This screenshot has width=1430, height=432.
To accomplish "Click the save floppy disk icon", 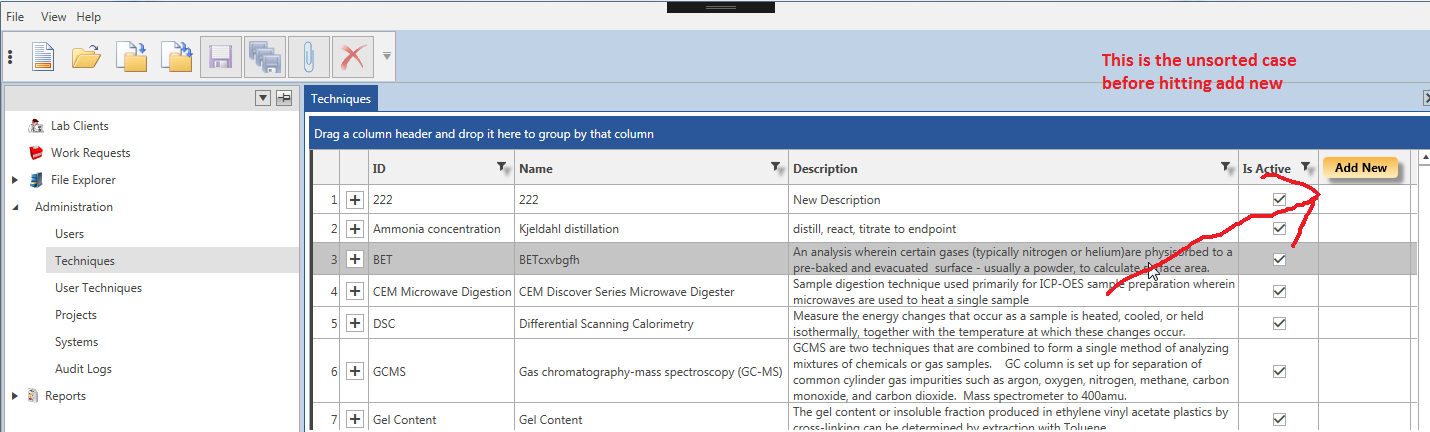I will (221, 57).
